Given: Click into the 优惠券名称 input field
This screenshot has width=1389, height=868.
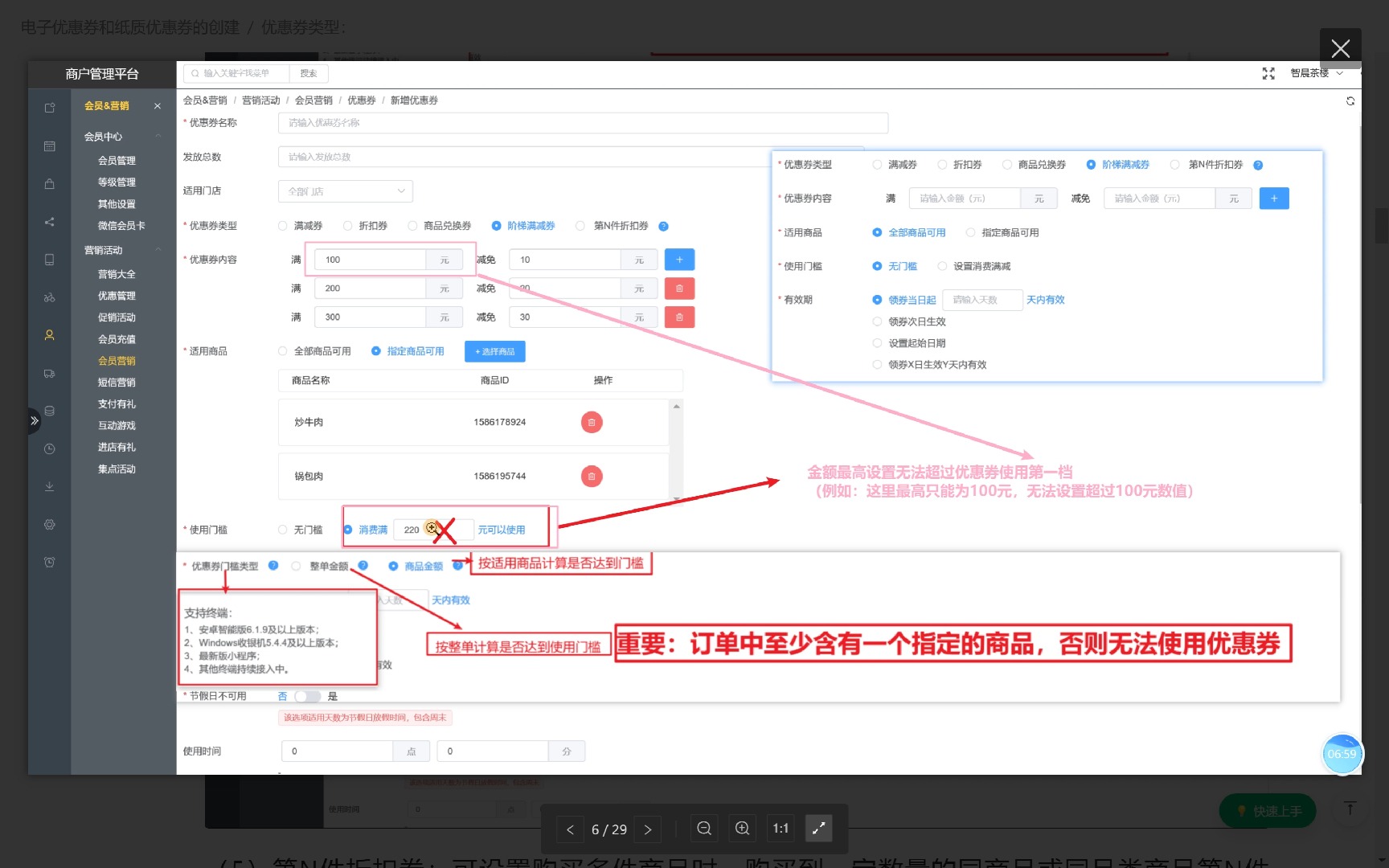Looking at the screenshot, I should point(583,123).
